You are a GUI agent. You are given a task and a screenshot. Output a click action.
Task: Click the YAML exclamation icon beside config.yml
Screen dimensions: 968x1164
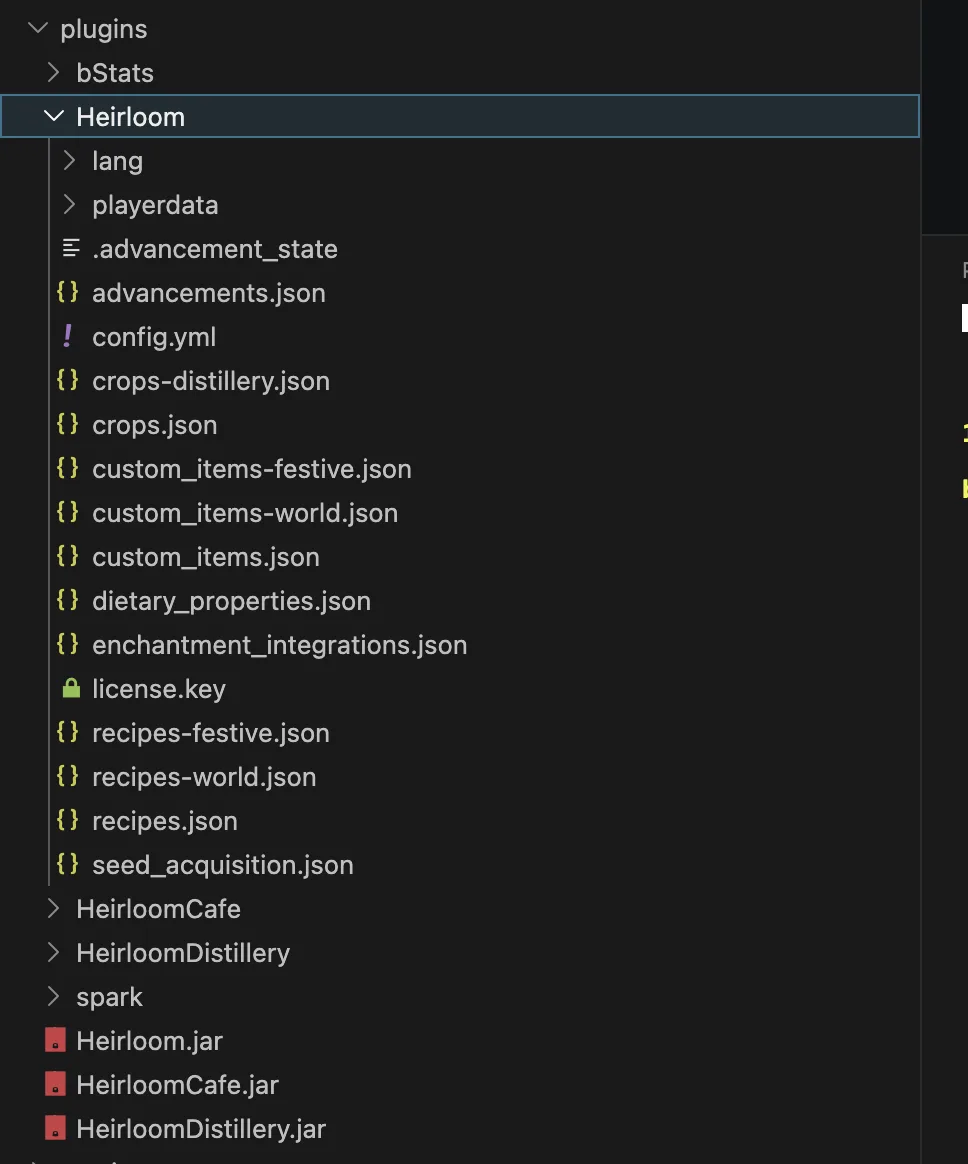pyautogui.click(x=68, y=336)
